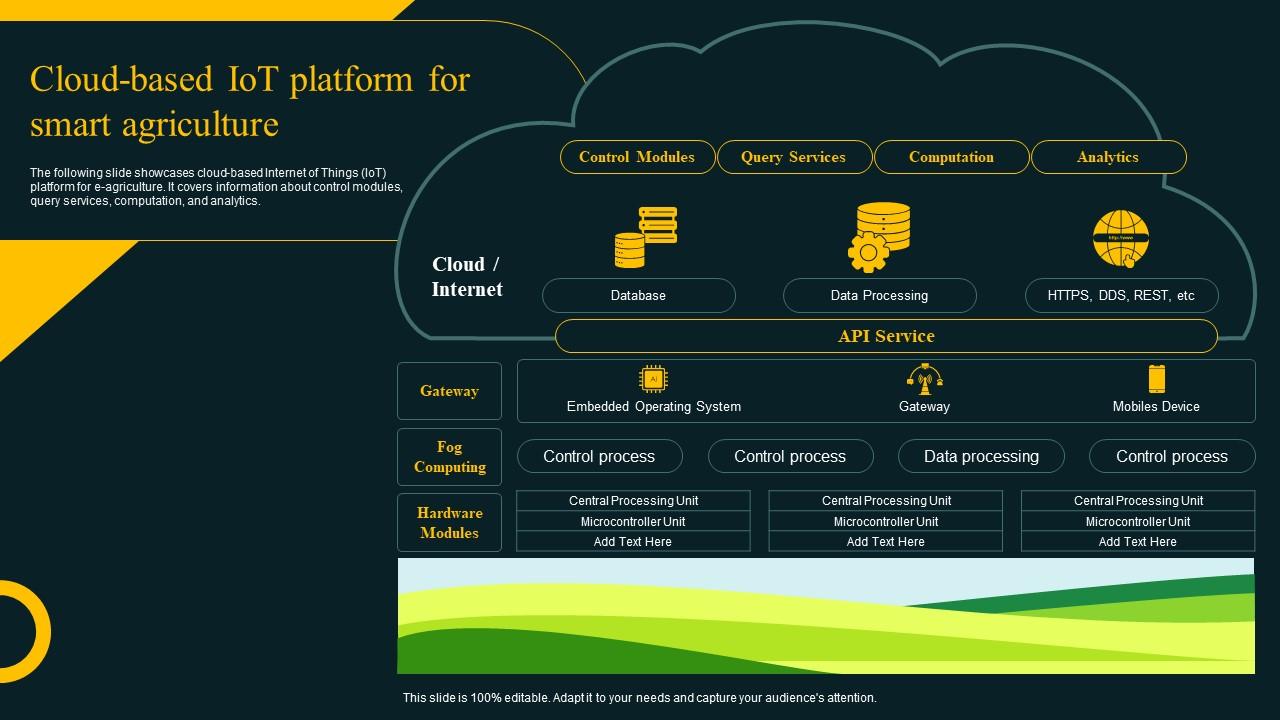Select the Gateway label tab
This screenshot has height=720, width=1280.
(449, 391)
